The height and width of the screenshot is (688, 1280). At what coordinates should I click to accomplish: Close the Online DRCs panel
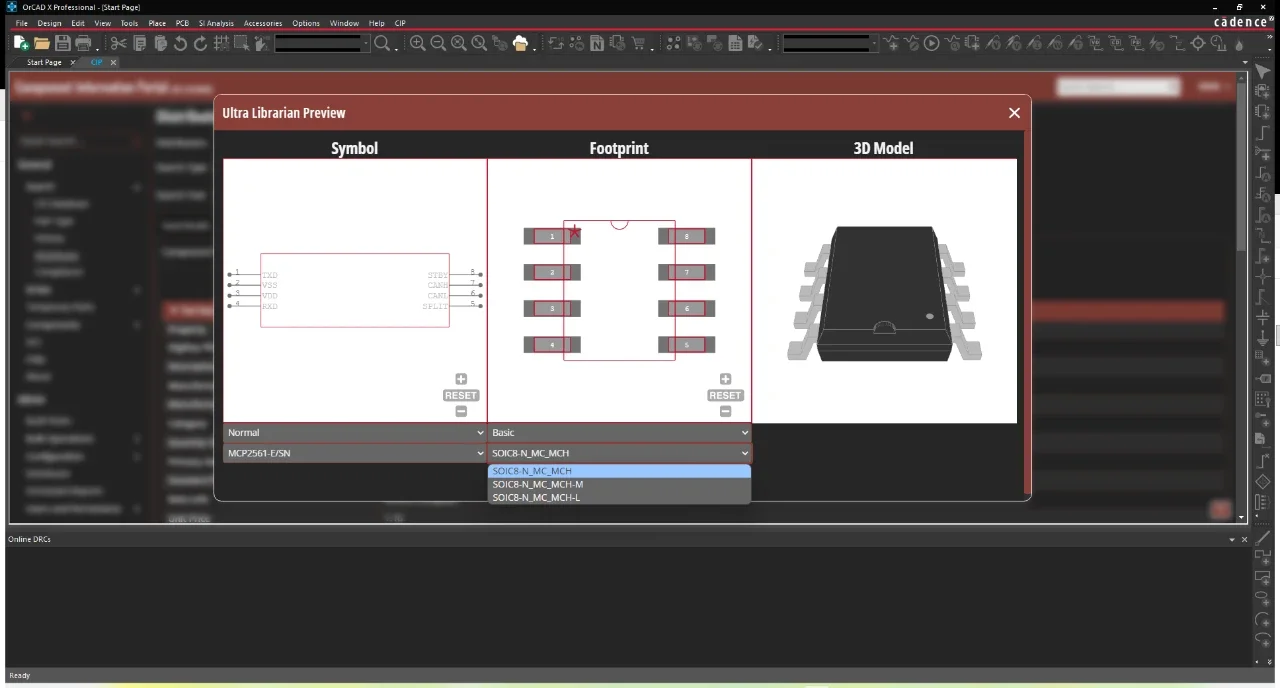click(x=1246, y=540)
